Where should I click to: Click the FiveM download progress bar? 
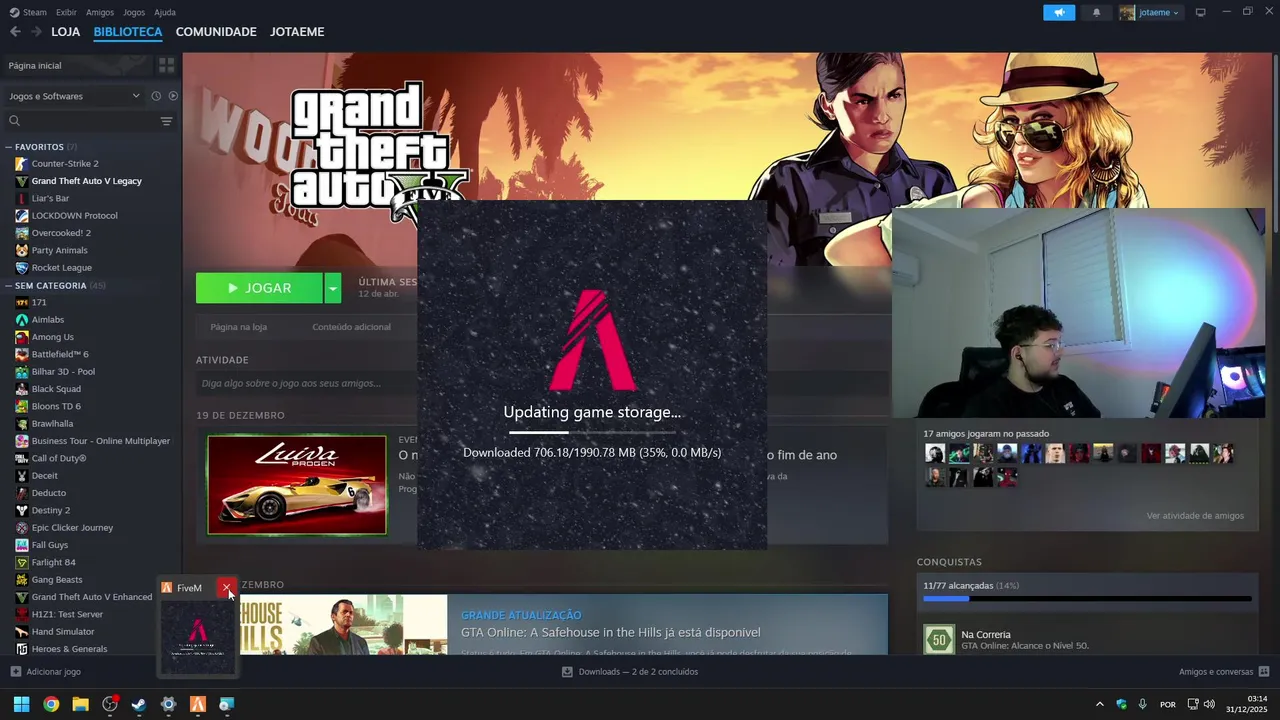click(x=592, y=432)
